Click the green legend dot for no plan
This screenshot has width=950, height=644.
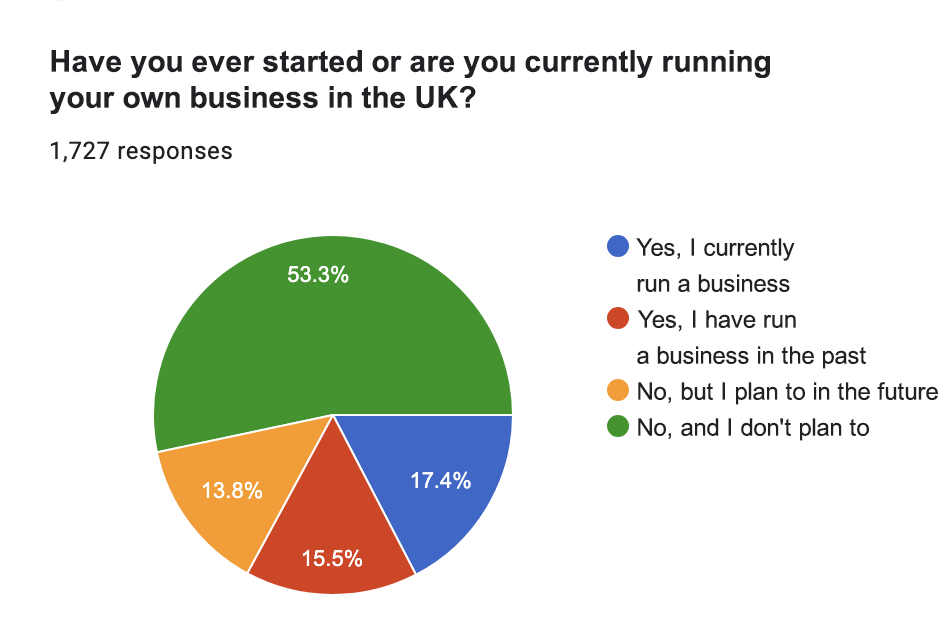[x=619, y=427]
